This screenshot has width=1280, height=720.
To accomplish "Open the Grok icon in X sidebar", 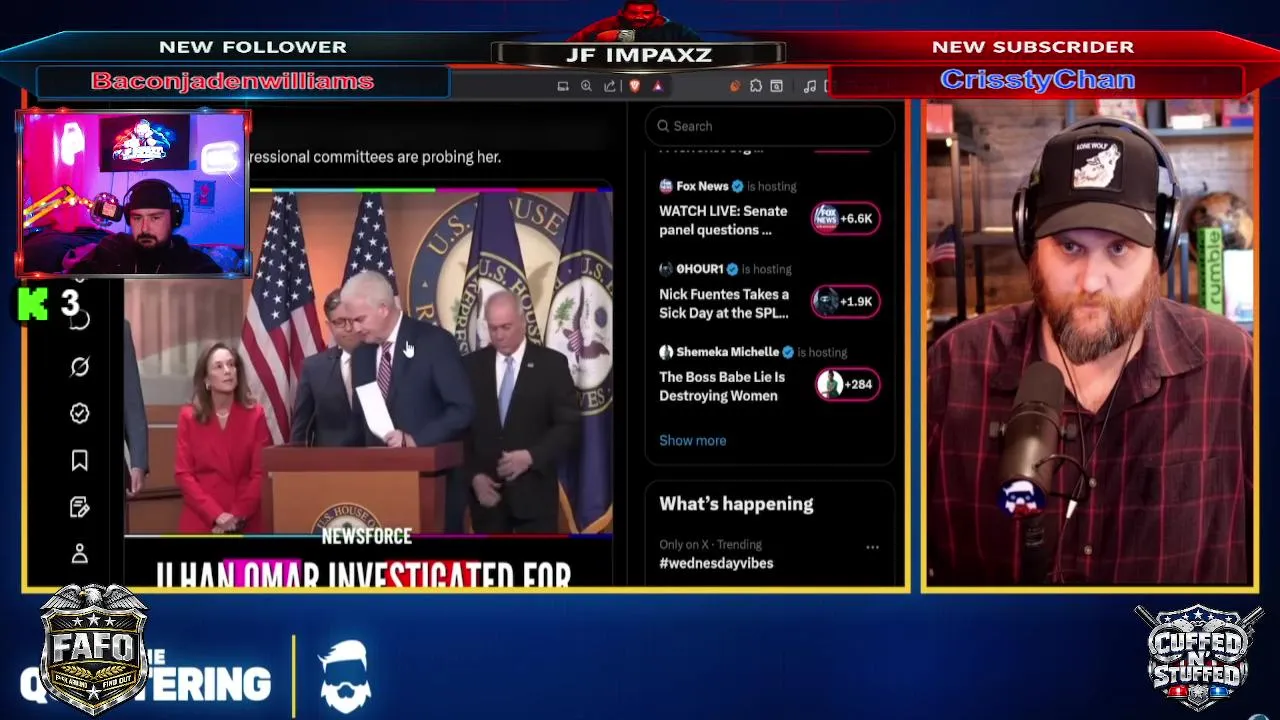I will coord(80,367).
